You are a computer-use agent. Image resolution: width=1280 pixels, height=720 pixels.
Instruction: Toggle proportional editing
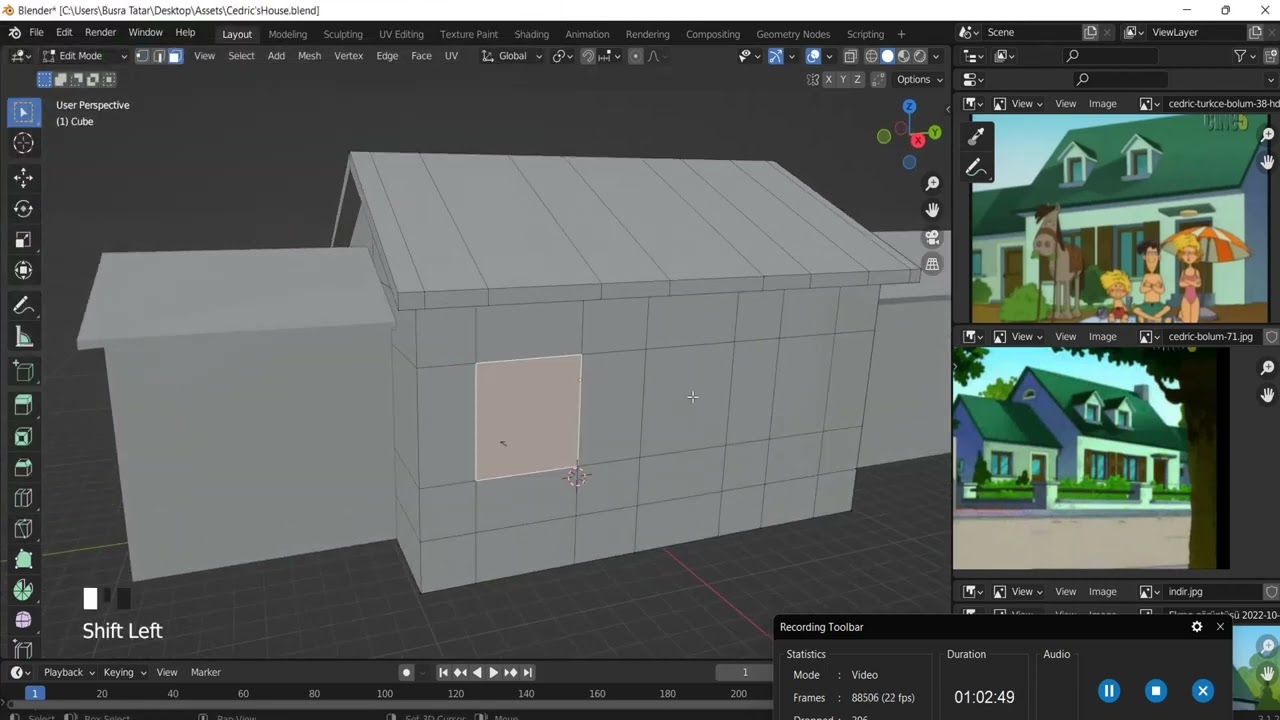tap(635, 56)
